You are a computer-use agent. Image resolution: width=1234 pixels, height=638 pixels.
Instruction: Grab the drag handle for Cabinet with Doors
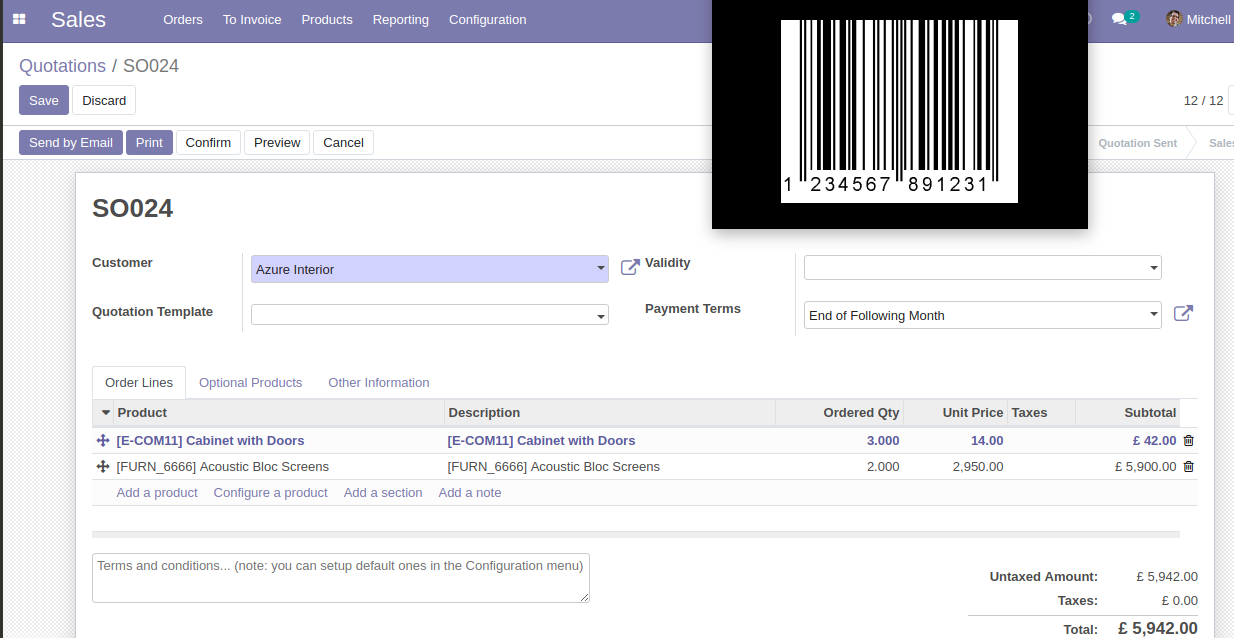(x=102, y=440)
